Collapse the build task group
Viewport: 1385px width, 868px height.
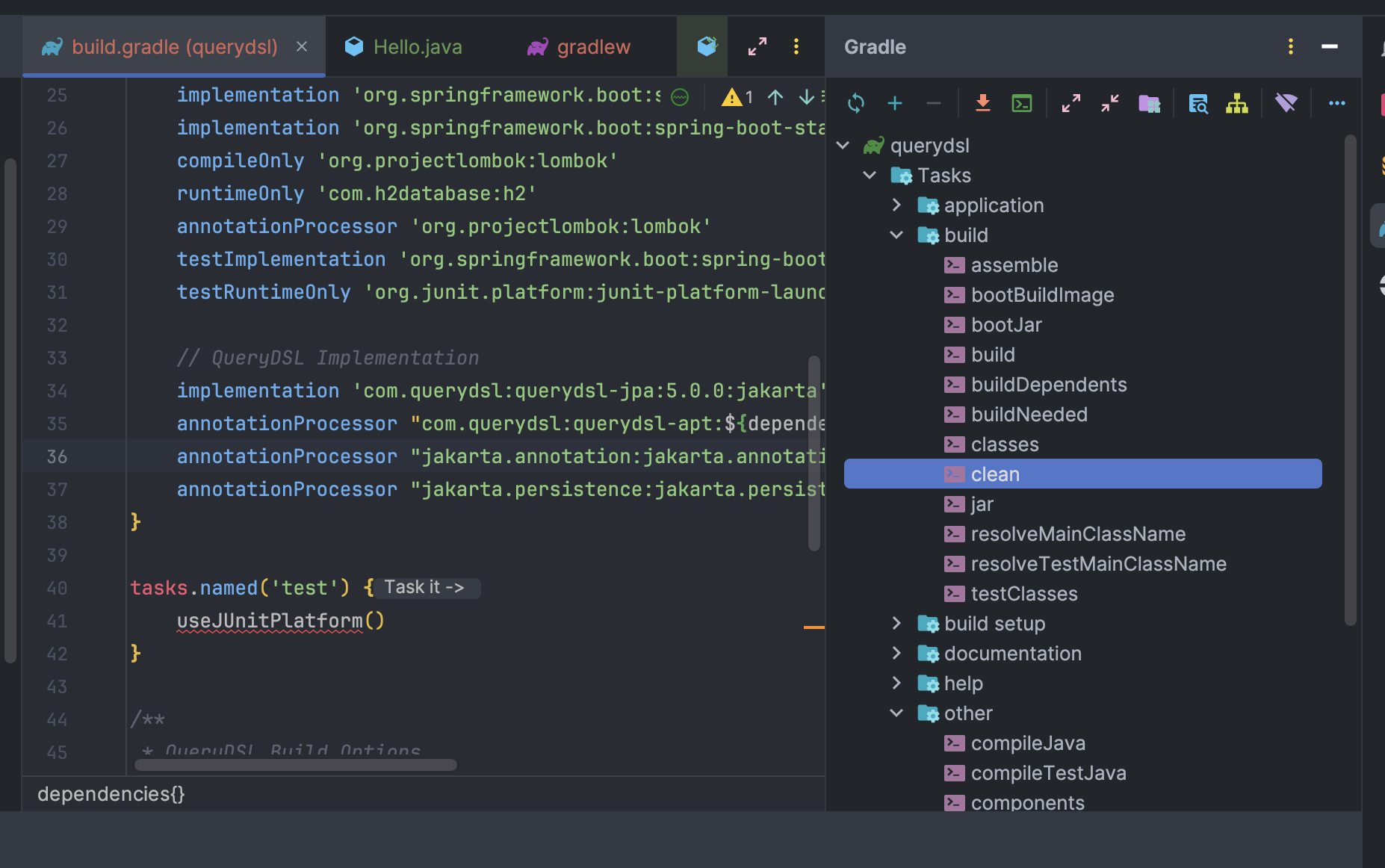pyautogui.click(x=896, y=235)
